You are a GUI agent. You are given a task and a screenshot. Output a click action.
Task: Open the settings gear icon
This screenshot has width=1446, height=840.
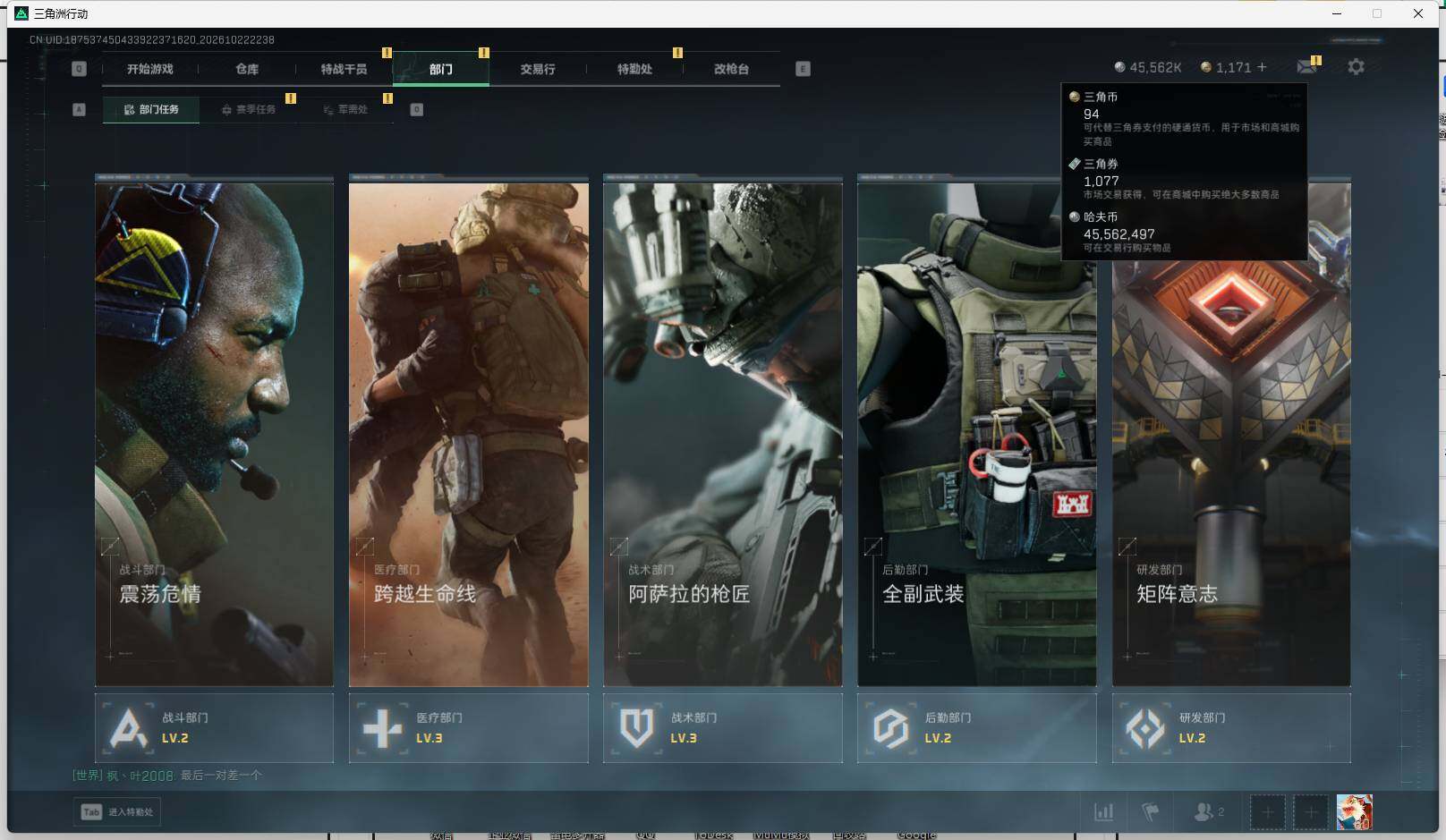click(1356, 67)
